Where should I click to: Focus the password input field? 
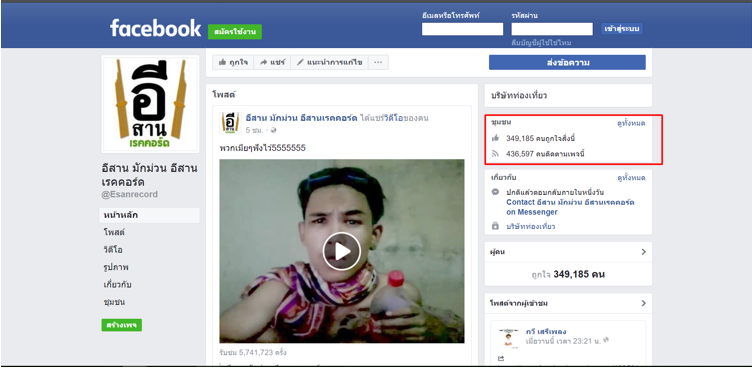tap(552, 29)
